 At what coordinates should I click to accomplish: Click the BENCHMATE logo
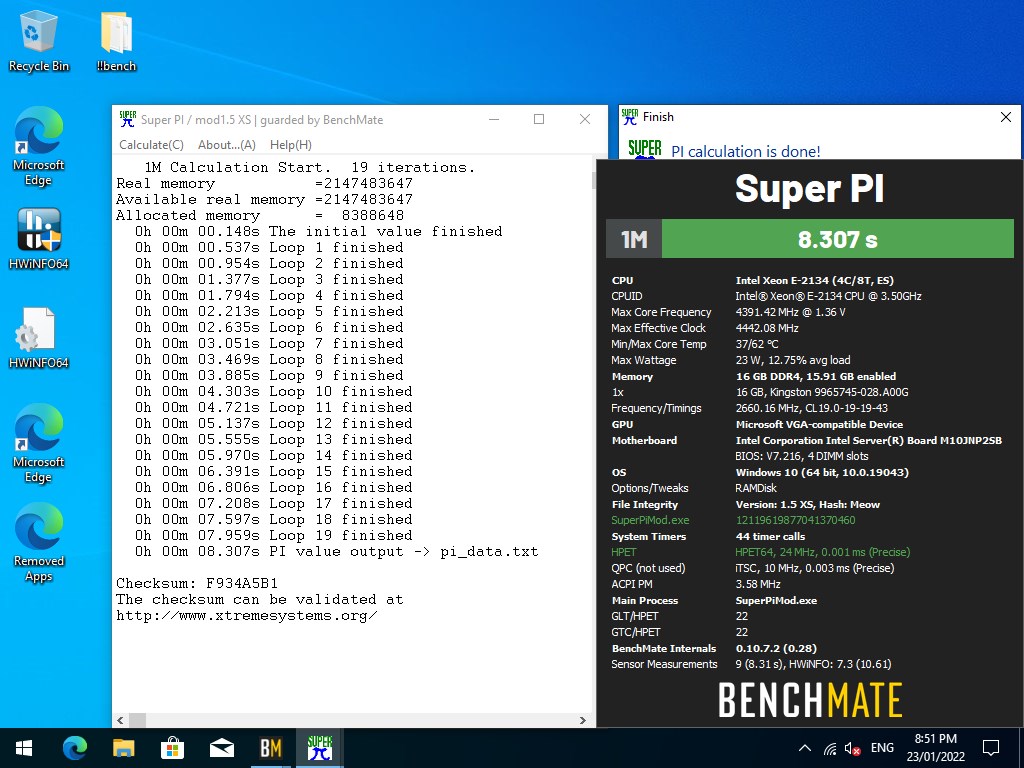(x=810, y=700)
